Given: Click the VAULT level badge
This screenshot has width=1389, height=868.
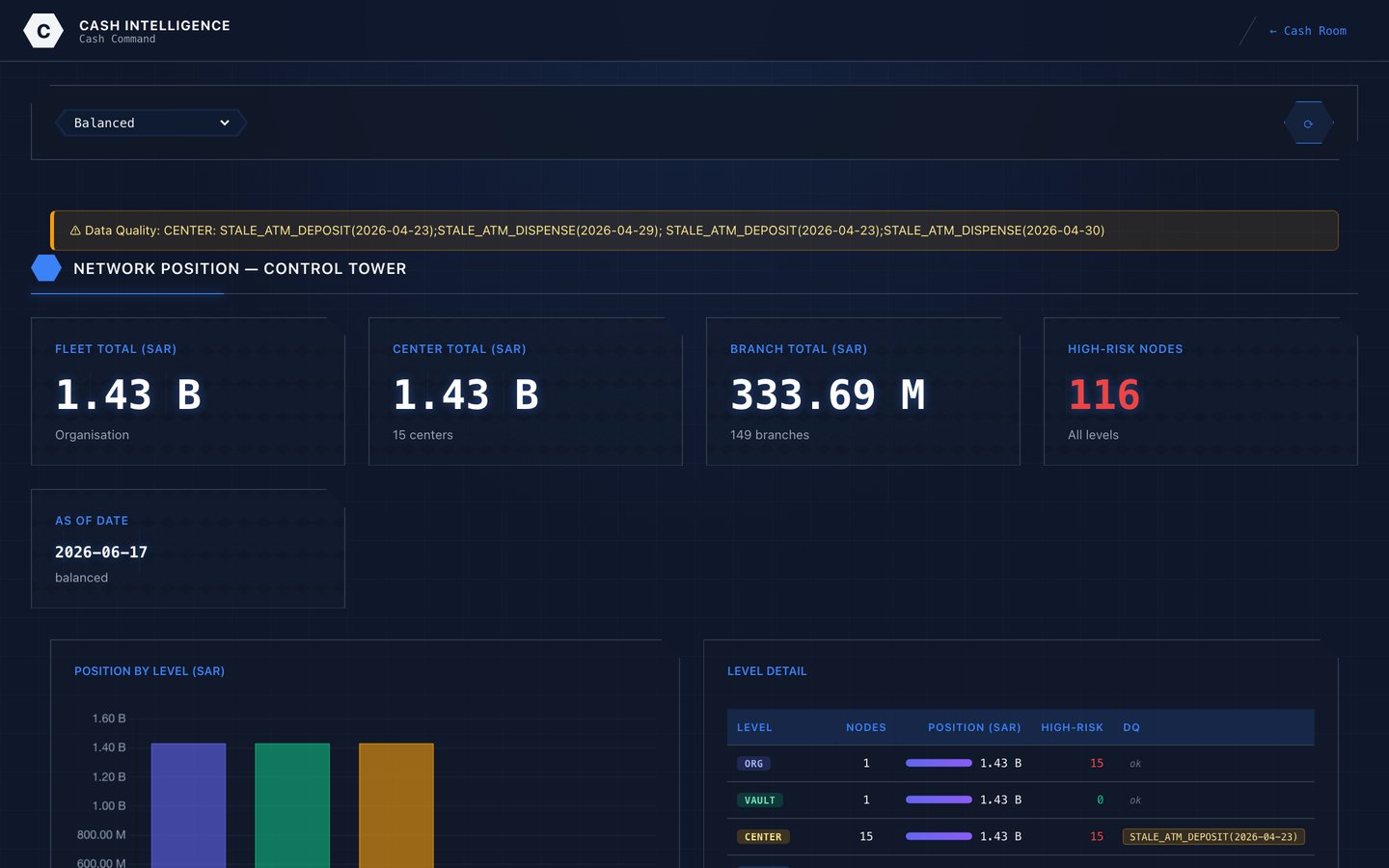Looking at the screenshot, I should tap(760, 800).
